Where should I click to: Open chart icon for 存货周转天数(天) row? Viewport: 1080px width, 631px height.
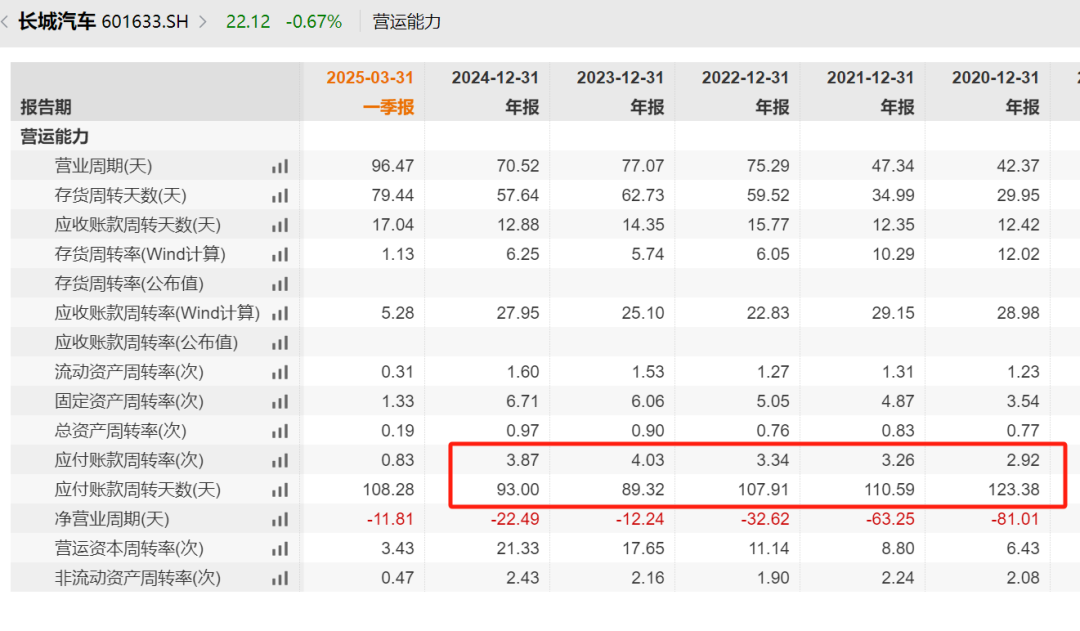pyautogui.click(x=280, y=196)
